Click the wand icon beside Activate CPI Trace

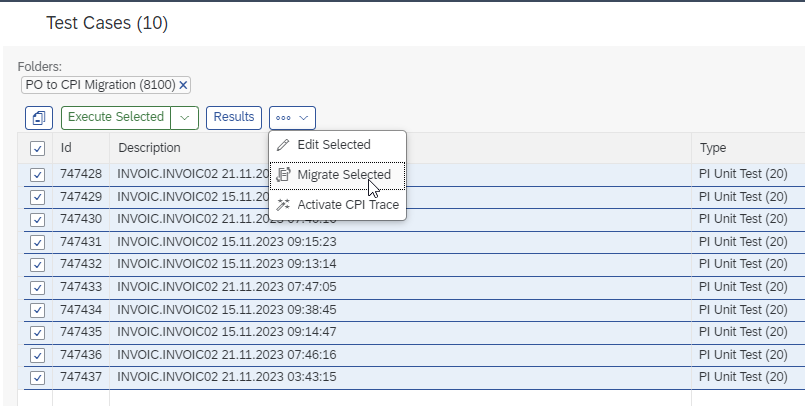point(283,205)
